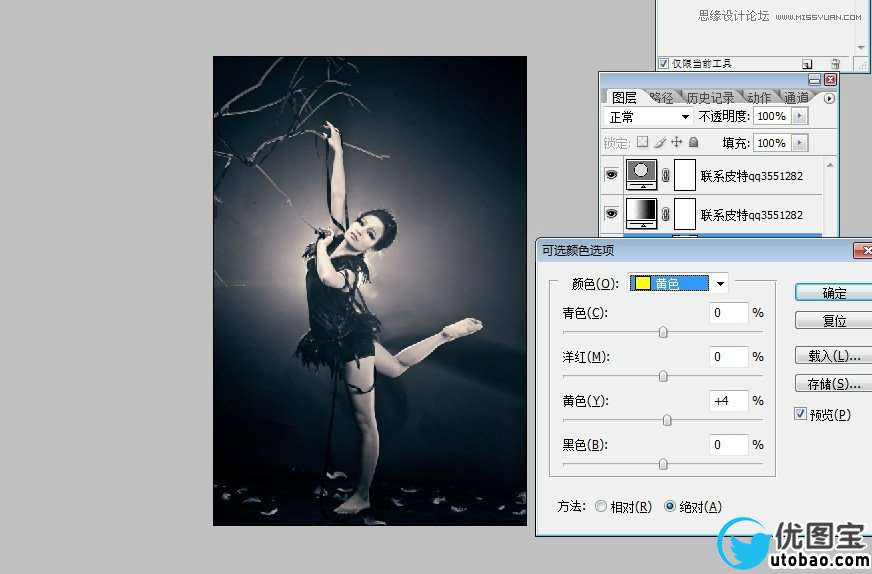The height and width of the screenshot is (574, 872).
Task: Click the 复位 reset button
Action: (834, 321)
